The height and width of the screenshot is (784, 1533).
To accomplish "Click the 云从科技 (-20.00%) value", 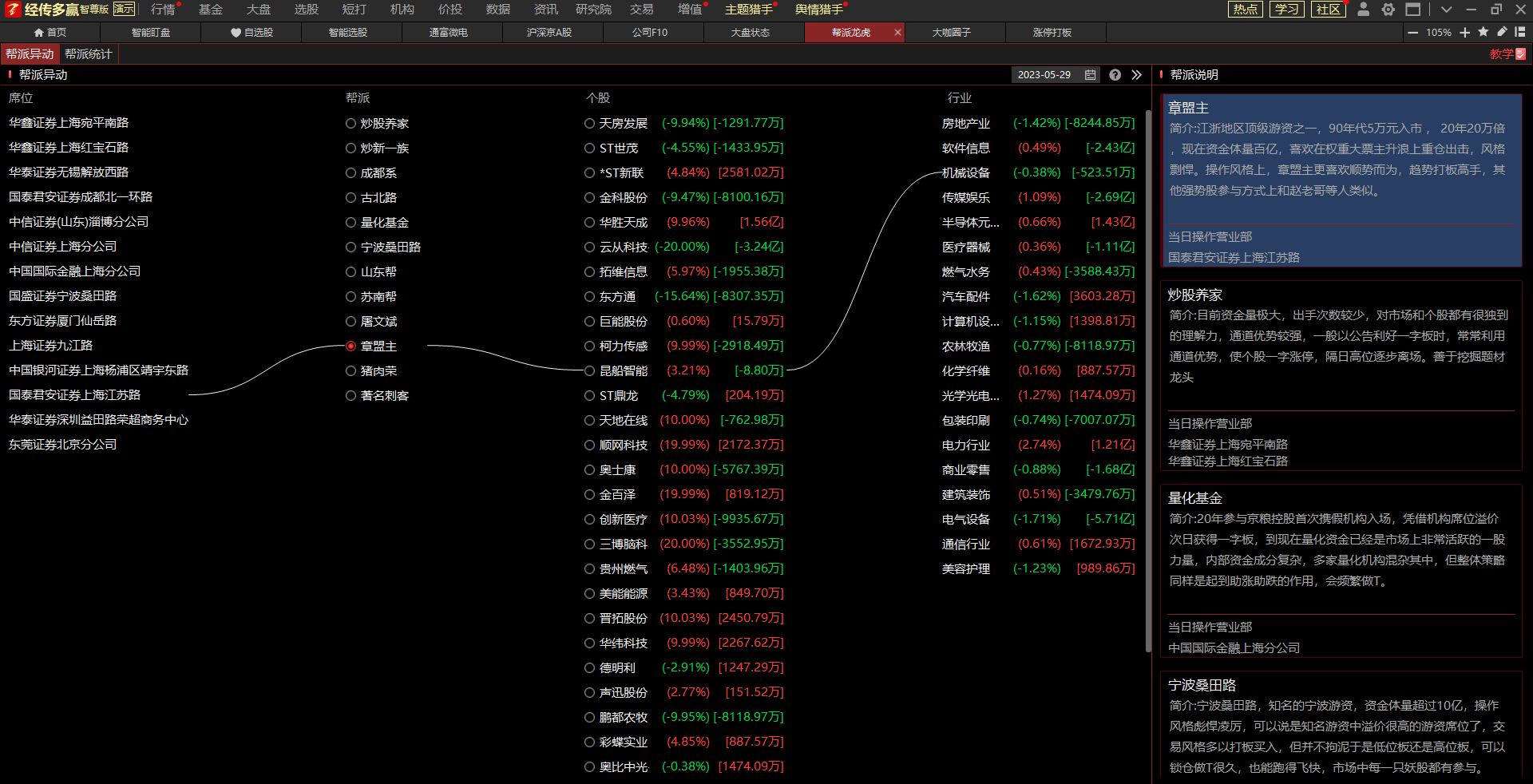I will [682, 247].
